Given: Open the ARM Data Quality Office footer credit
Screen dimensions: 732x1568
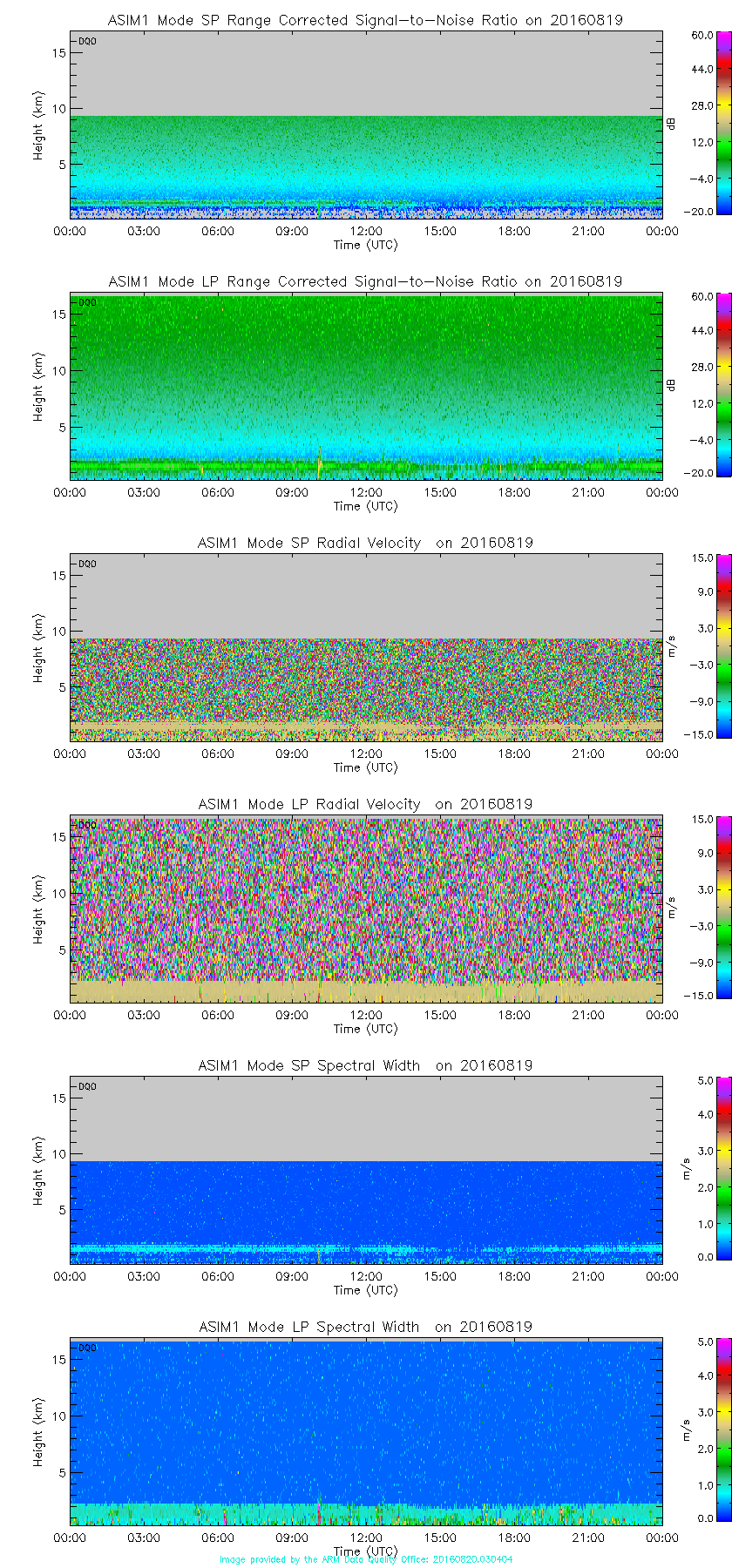Looking at the screenshot, I should click(x=365, y=1559).
